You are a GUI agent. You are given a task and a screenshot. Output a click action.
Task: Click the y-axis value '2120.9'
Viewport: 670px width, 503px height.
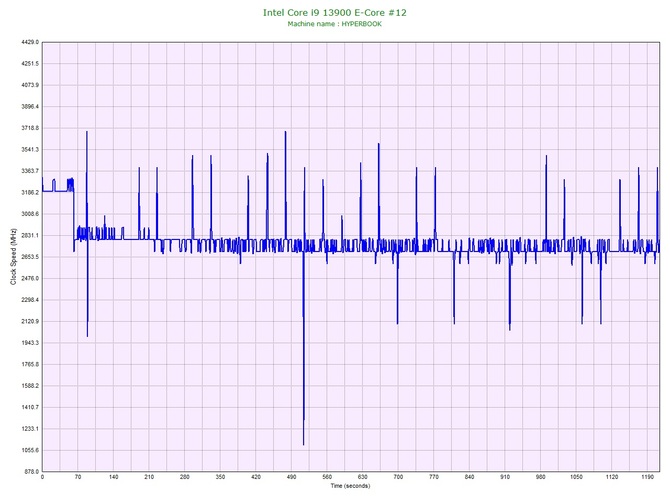(30, 321)
